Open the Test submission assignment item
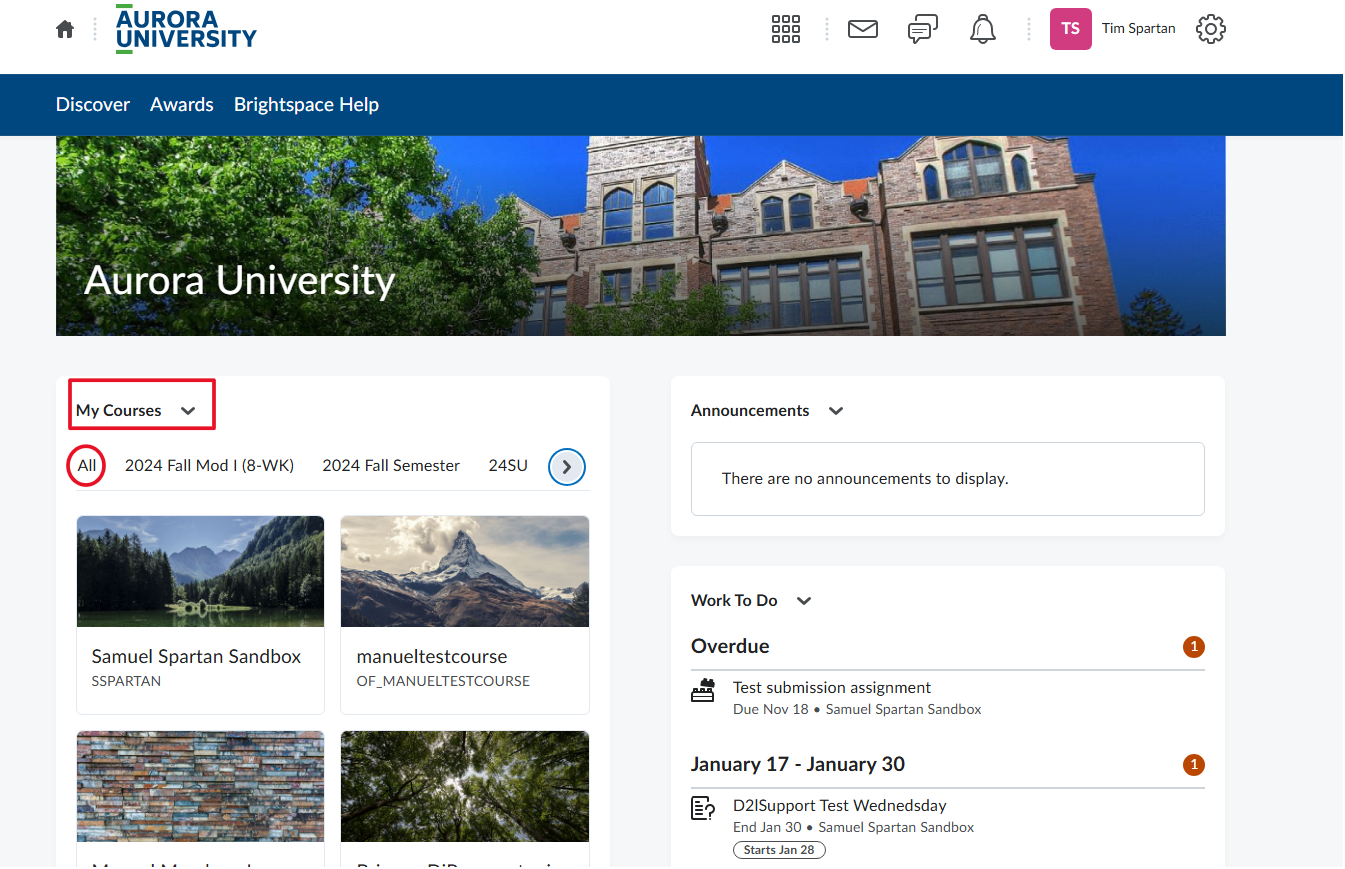The height and width of the screenshot is (869, 1345). (831, 688)
